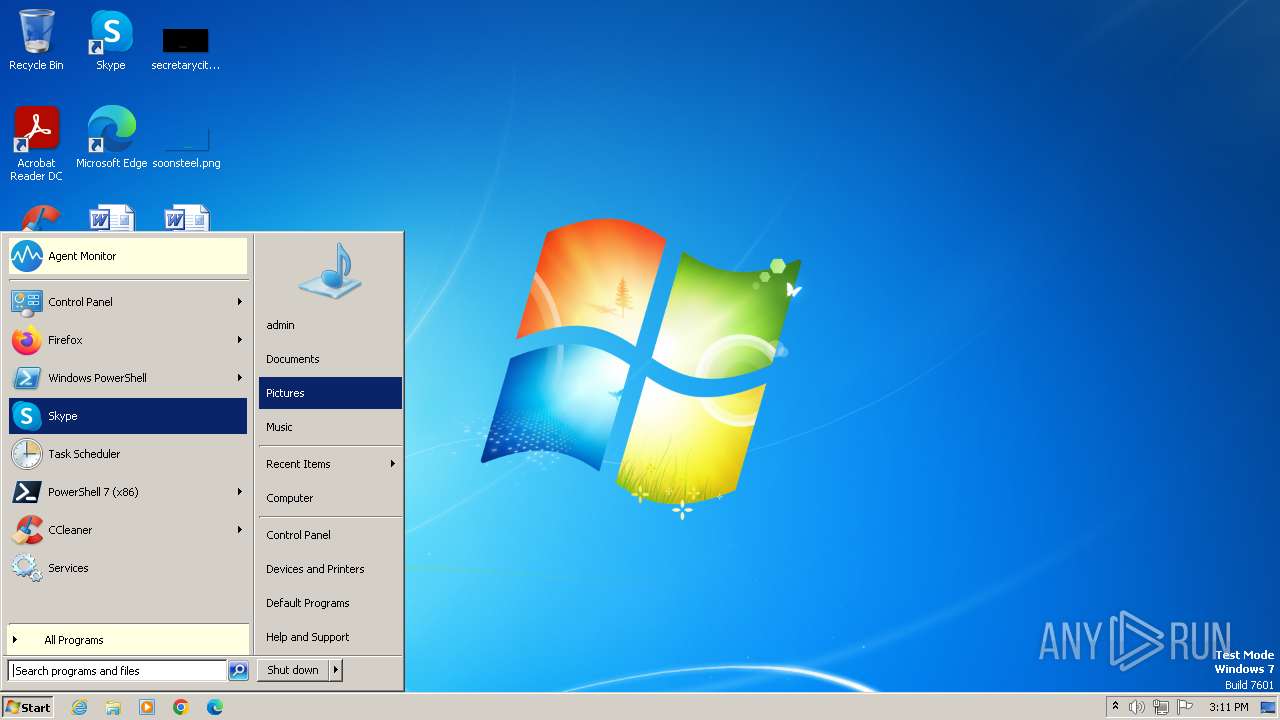Open Control Panel in right pane

tap(330, 535)
